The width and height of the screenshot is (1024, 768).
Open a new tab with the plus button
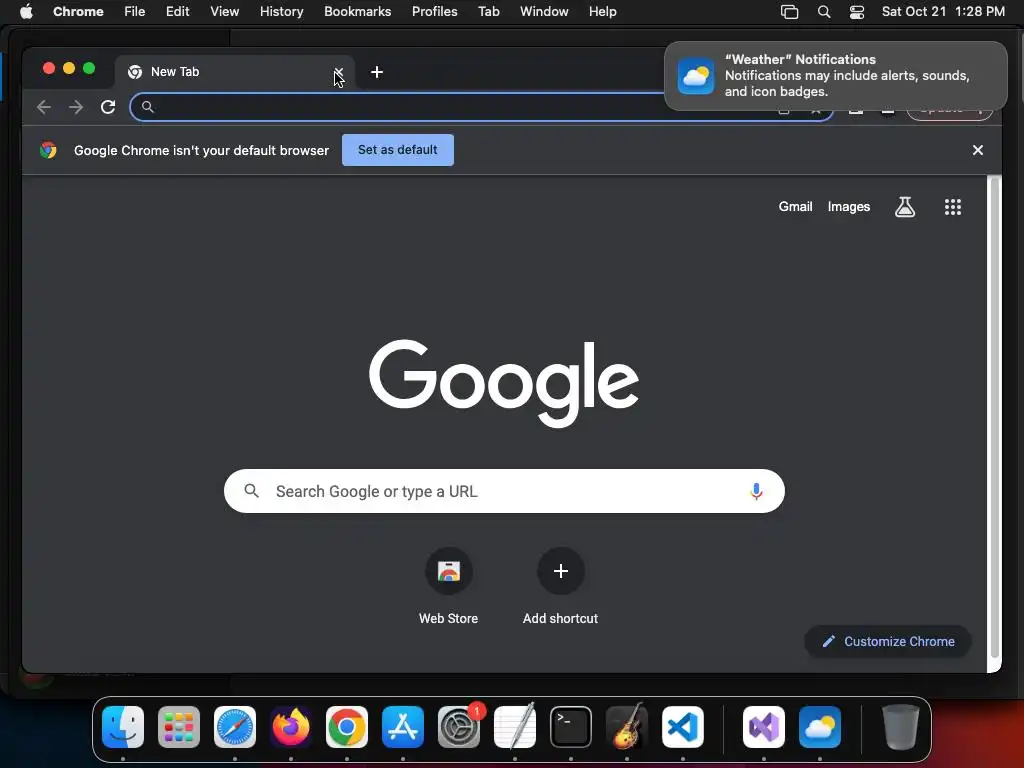point(377,72)
